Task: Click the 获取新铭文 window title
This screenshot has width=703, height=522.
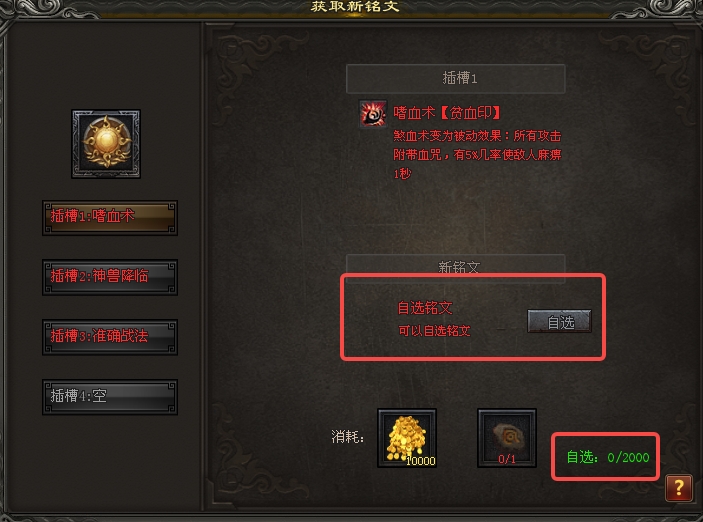Action: point(355,6)
